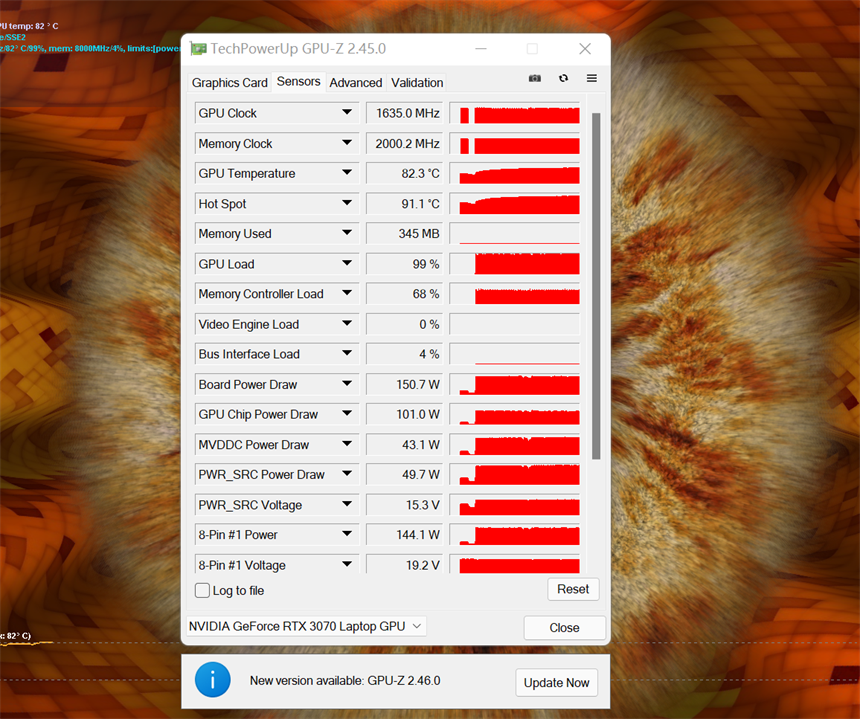Click the GPU-Z app icon in title bar

[x=198, y=49]
